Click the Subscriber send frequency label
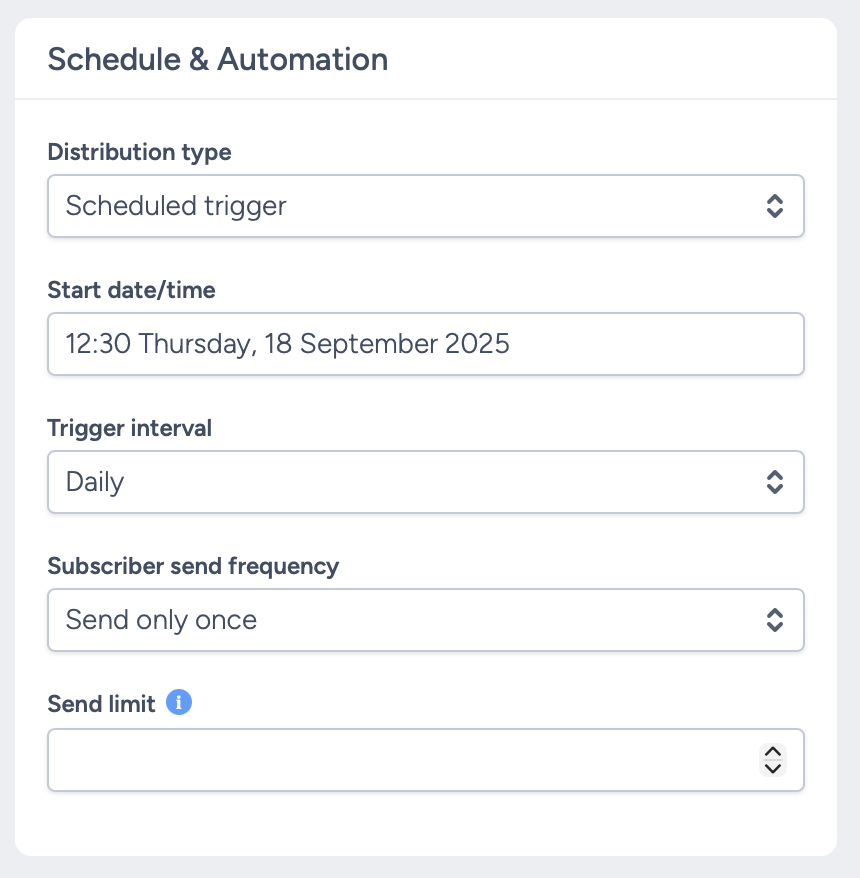The image size is (860, 878). click(193, 566)
